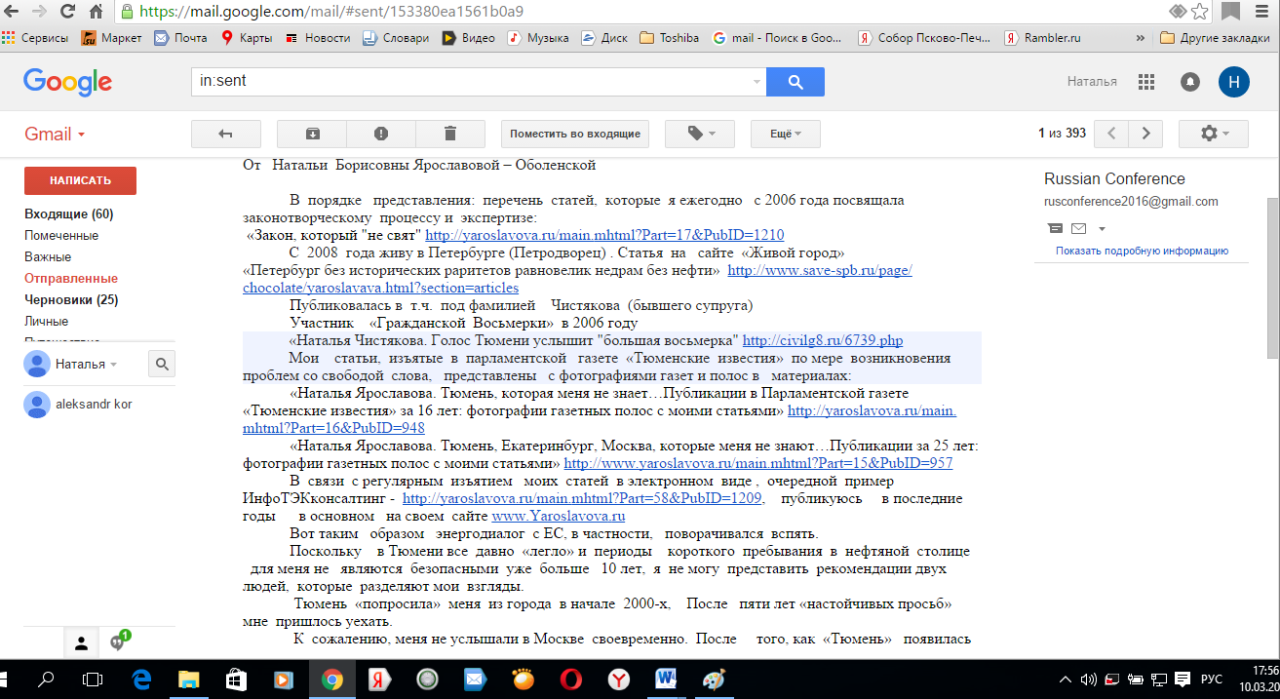Show the previous message arrow

1112,134
